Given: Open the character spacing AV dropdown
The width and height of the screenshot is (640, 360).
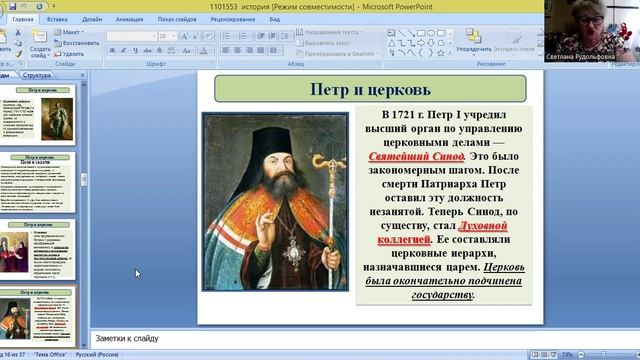Looking at the screenshot, I should [172, 51].
